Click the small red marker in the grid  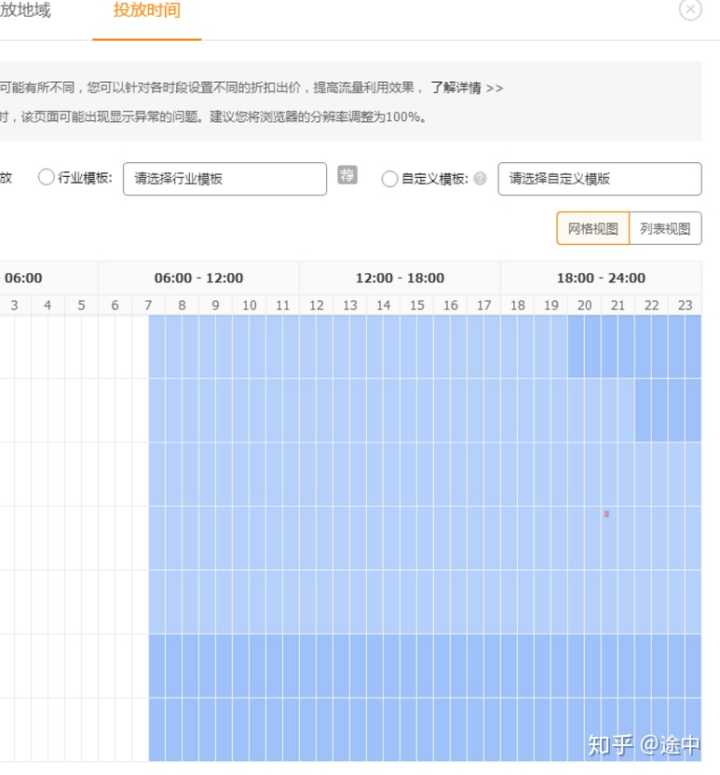606,514
